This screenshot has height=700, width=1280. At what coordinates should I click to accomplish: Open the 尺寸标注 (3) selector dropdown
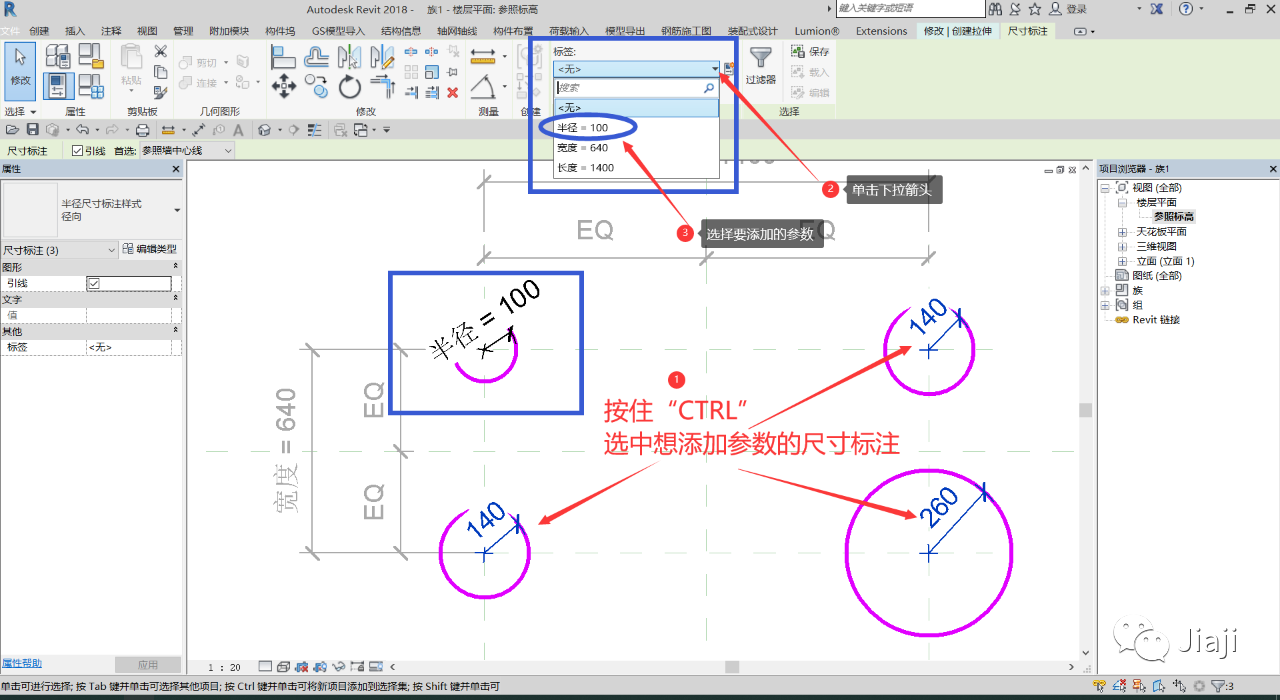coord(59,249)
